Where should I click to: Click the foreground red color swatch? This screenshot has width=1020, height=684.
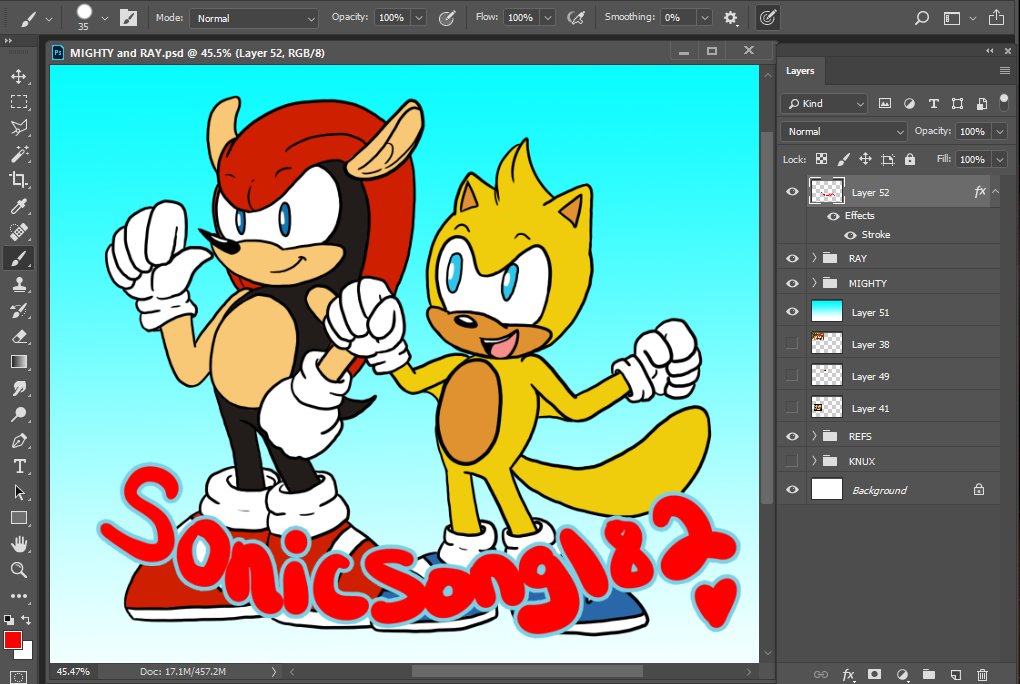point(12,640)
